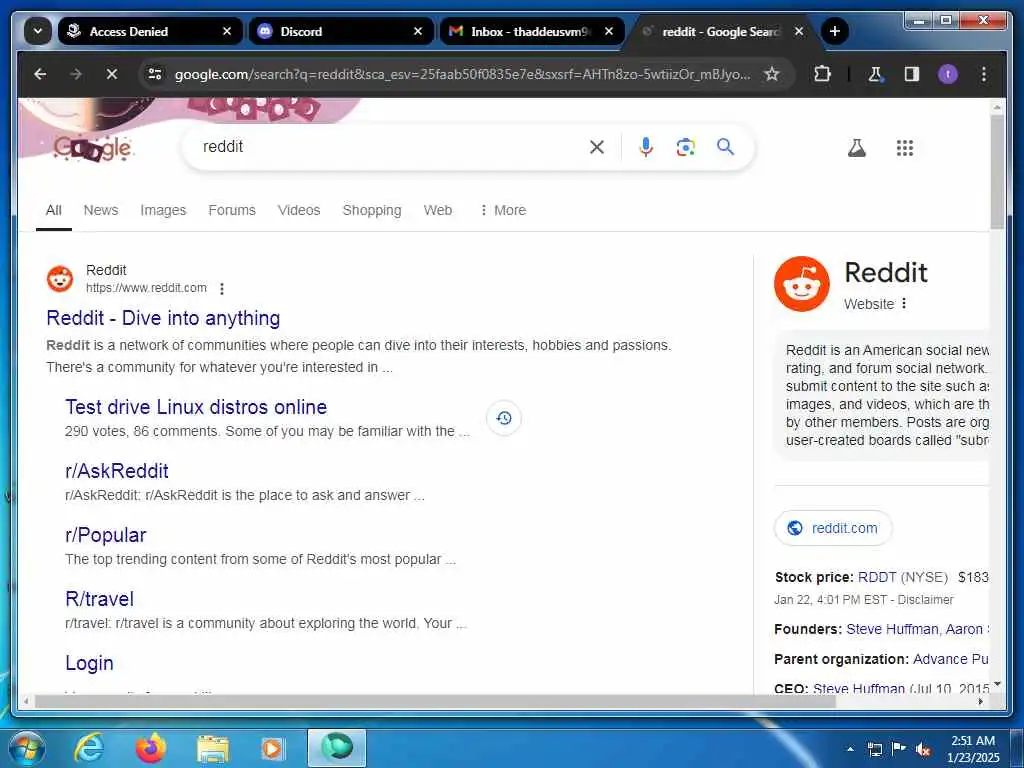Viewport: 1024px width, 768px height.
Task: Open the Windows Start button
Action: click(27, 748)
